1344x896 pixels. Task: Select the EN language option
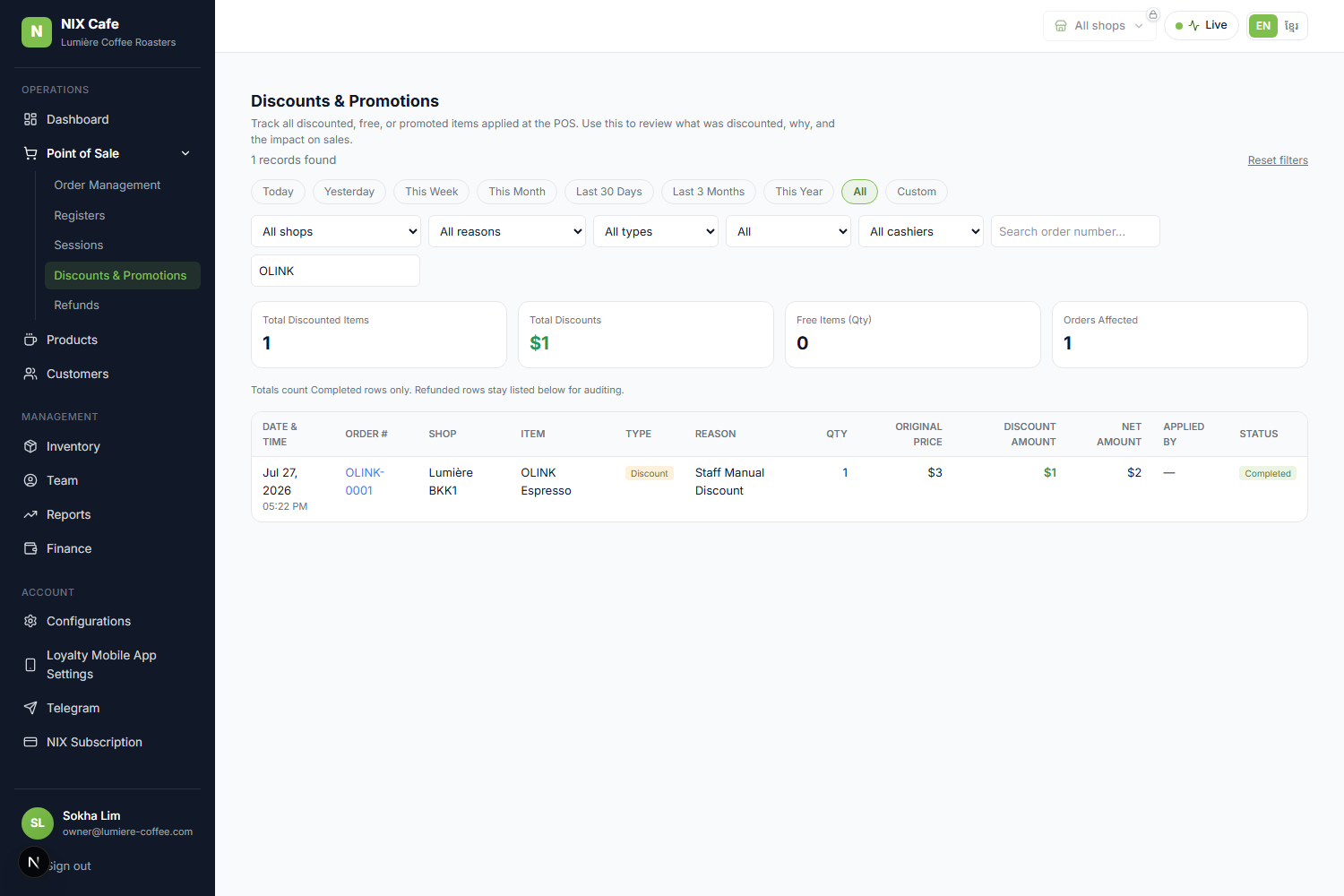click(x=1263, y=26)
